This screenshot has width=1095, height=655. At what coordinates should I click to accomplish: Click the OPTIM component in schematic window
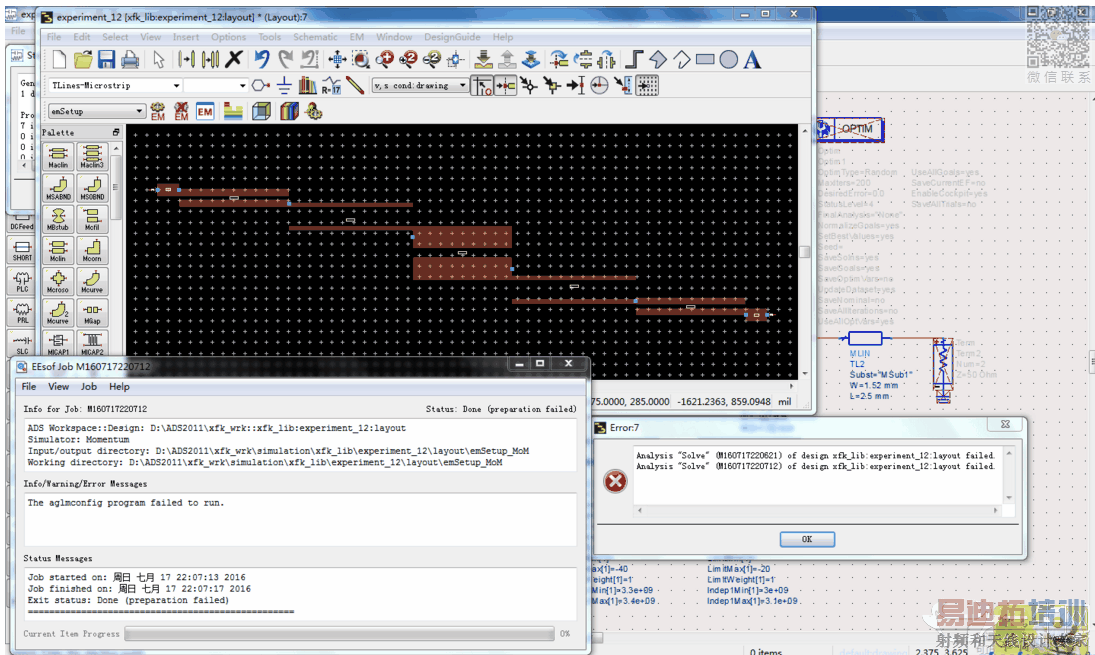click(x=850, y=129)
